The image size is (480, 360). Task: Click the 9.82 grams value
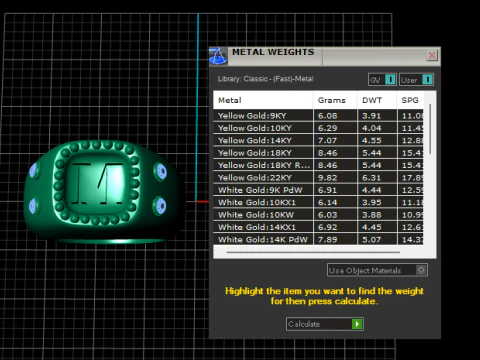tap(328, 178)
